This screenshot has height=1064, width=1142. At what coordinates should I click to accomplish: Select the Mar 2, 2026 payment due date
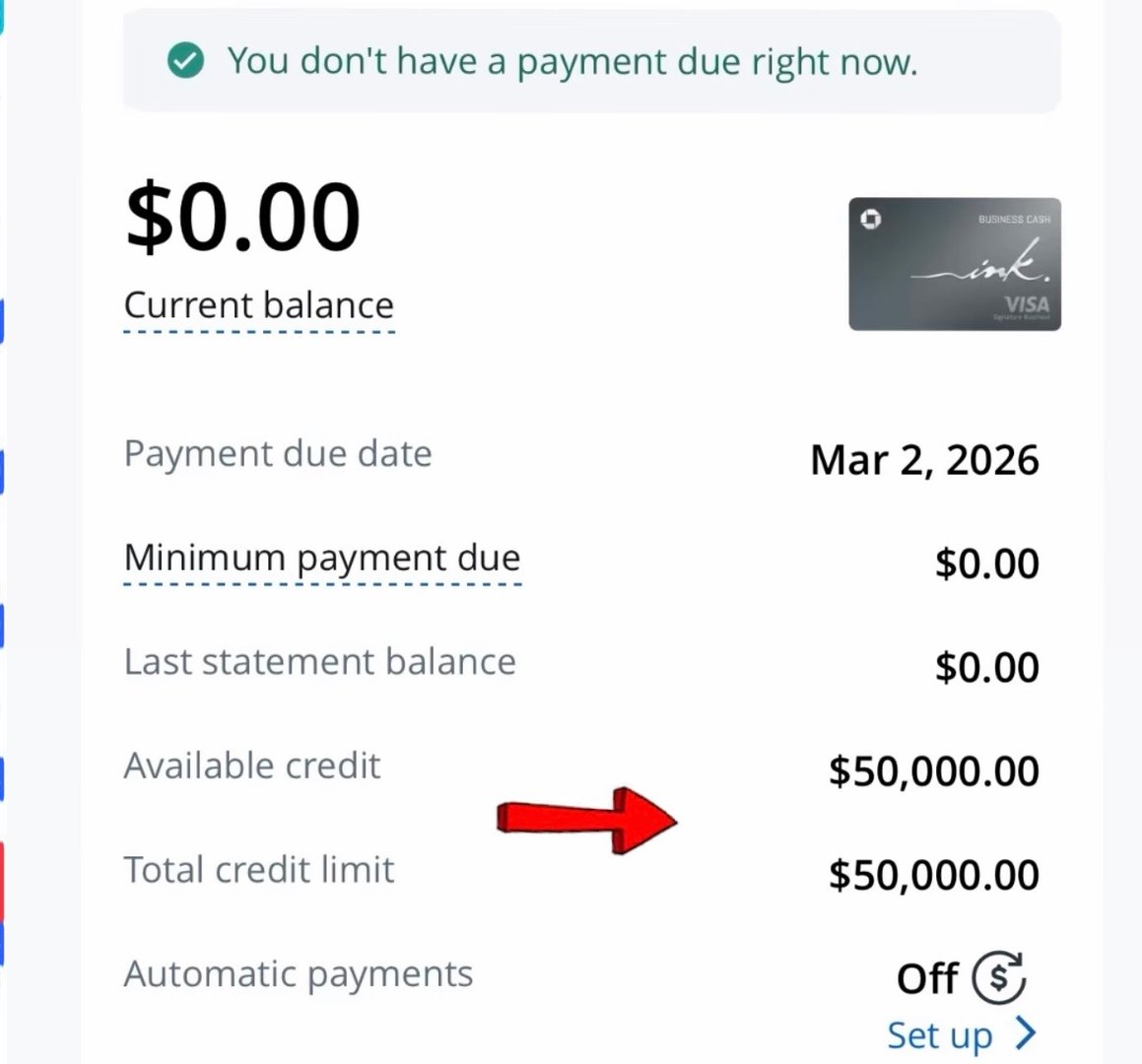pyautogui.click(x=923, y=460)
